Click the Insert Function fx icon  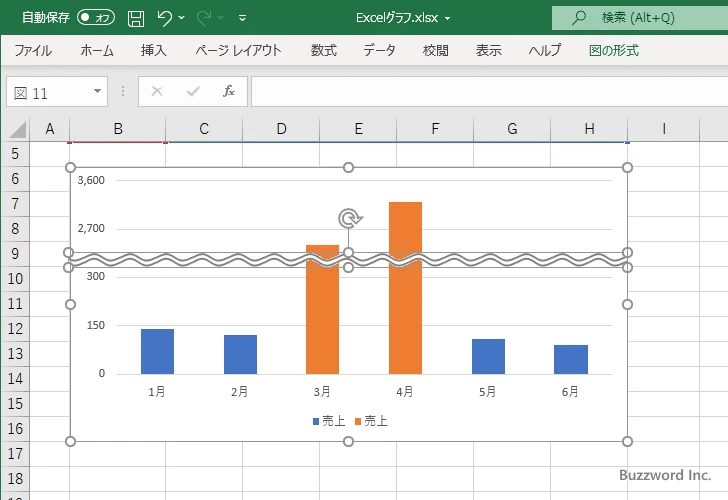229,91
